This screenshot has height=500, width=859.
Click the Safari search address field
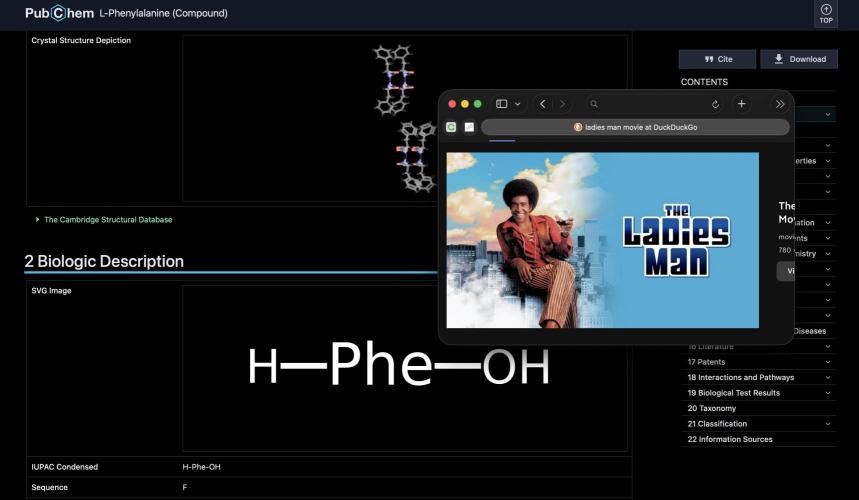pyautogui.click(x=644, y=104)
